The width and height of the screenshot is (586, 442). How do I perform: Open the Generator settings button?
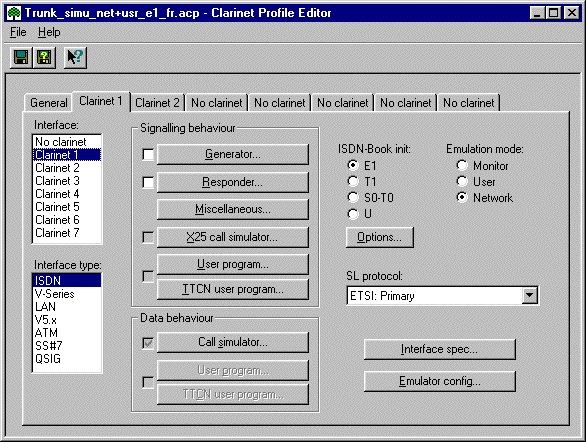pos(233,154)
